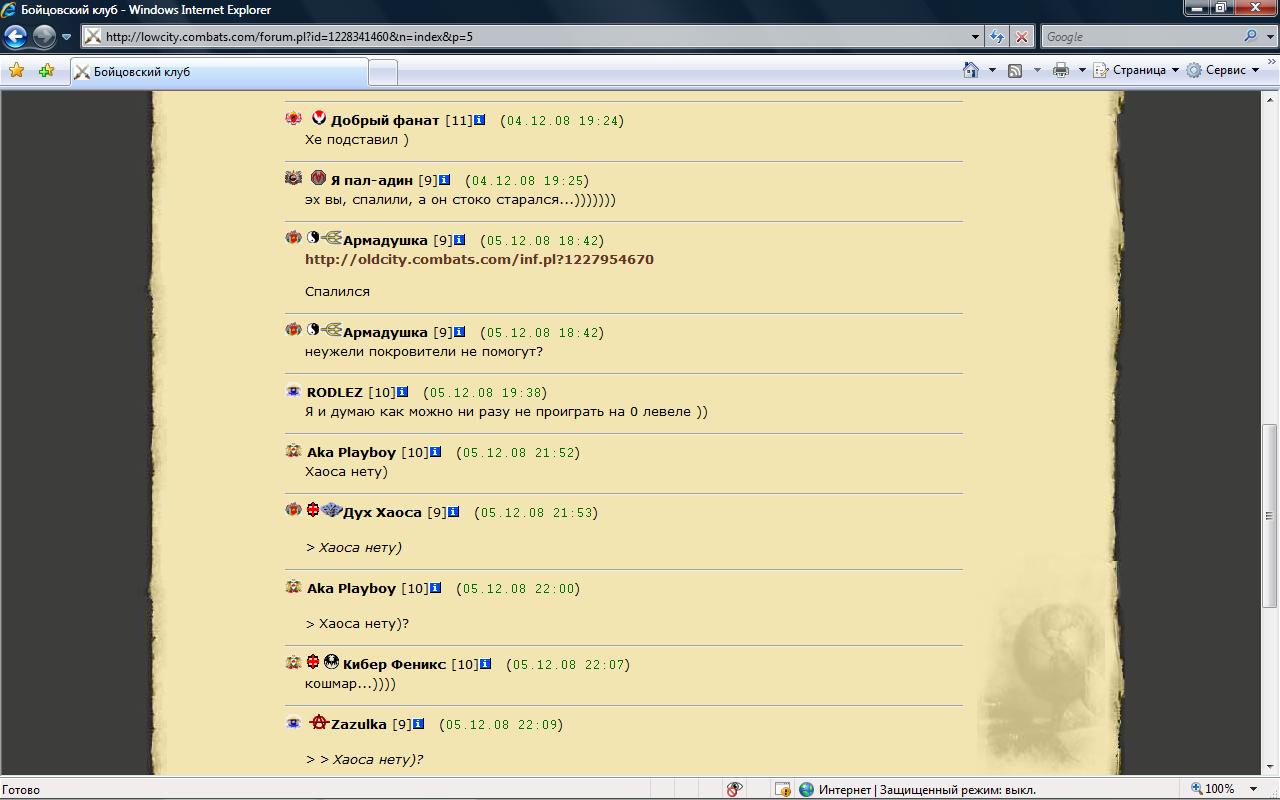Go to the Home page icon
1280x800 pixels.
[x=971, y=70]
